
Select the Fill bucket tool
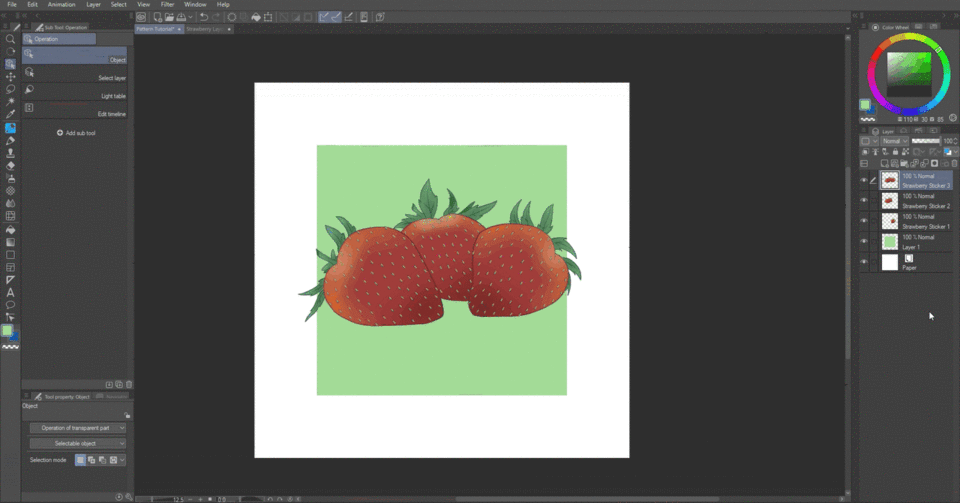coord(10,229)
